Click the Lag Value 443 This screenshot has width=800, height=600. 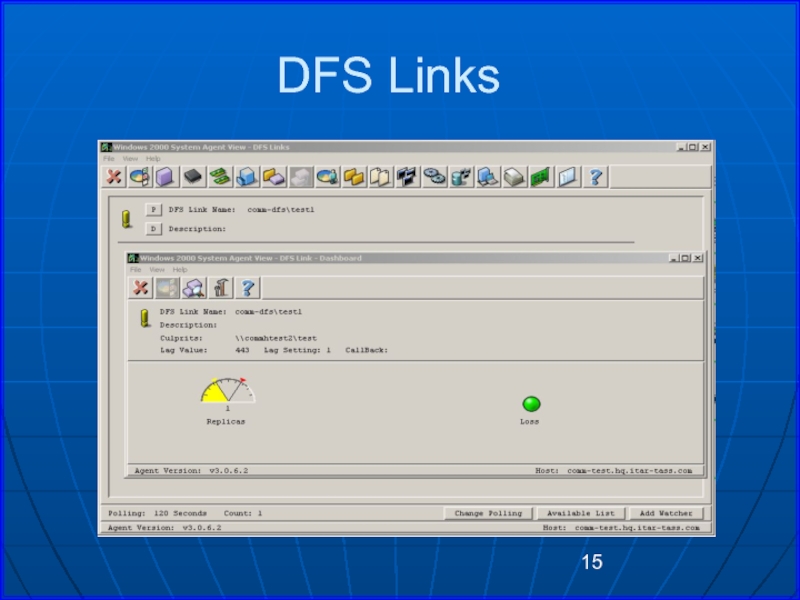[x=242, y=350]
